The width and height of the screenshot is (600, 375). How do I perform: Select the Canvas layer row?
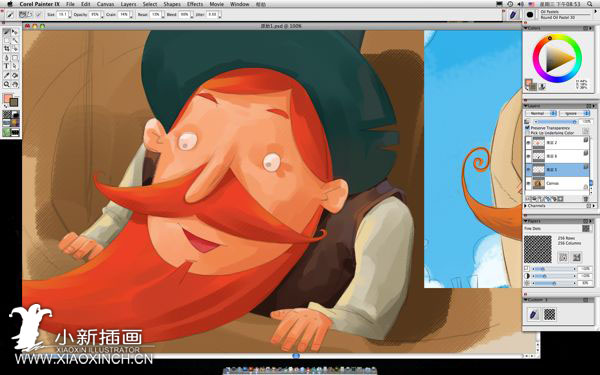click(x=558, y=184)
